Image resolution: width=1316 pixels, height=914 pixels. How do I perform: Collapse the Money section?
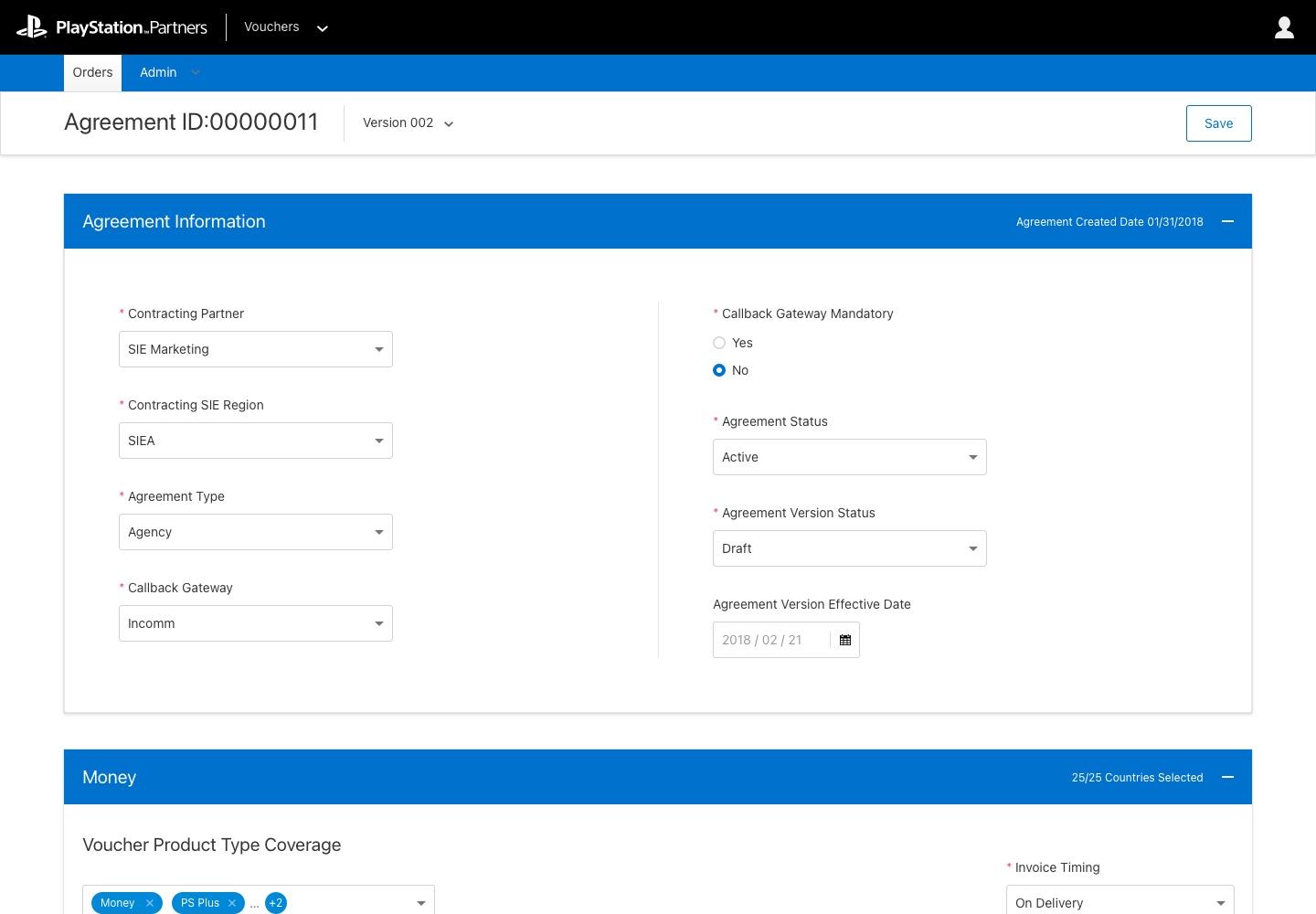point(1227,777)
